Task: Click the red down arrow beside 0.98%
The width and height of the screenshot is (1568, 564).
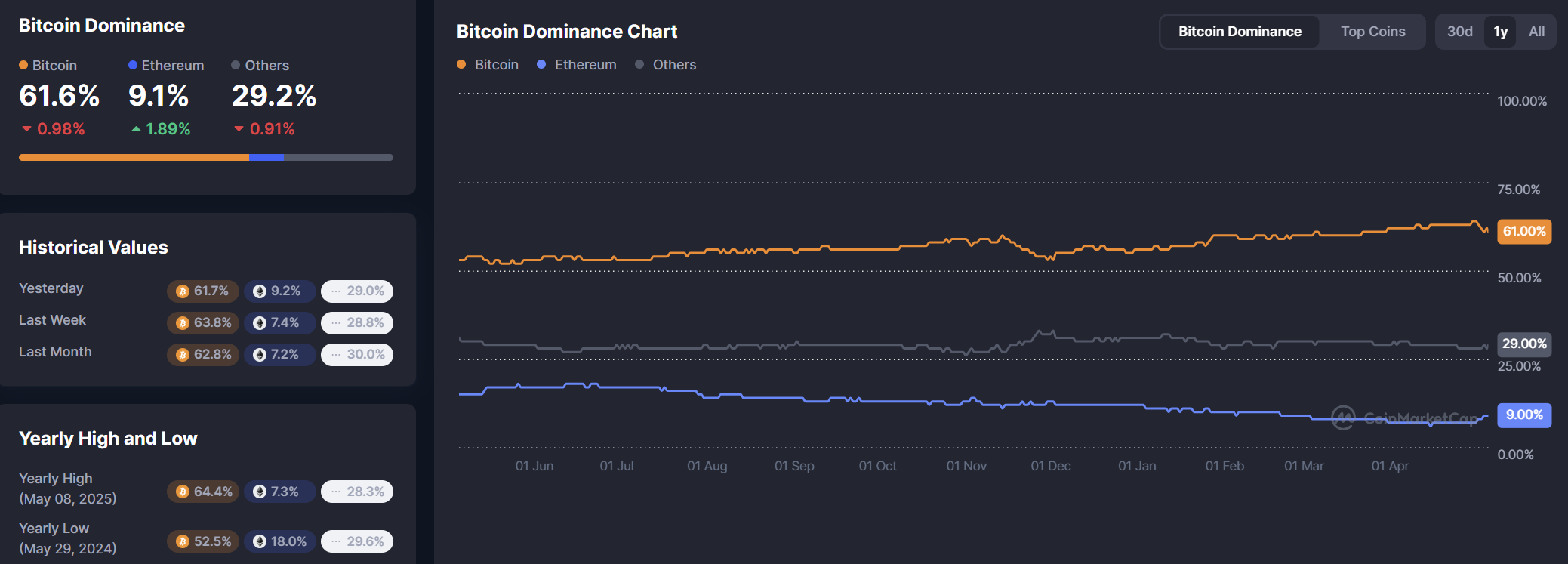Action: tap(27, 129)
